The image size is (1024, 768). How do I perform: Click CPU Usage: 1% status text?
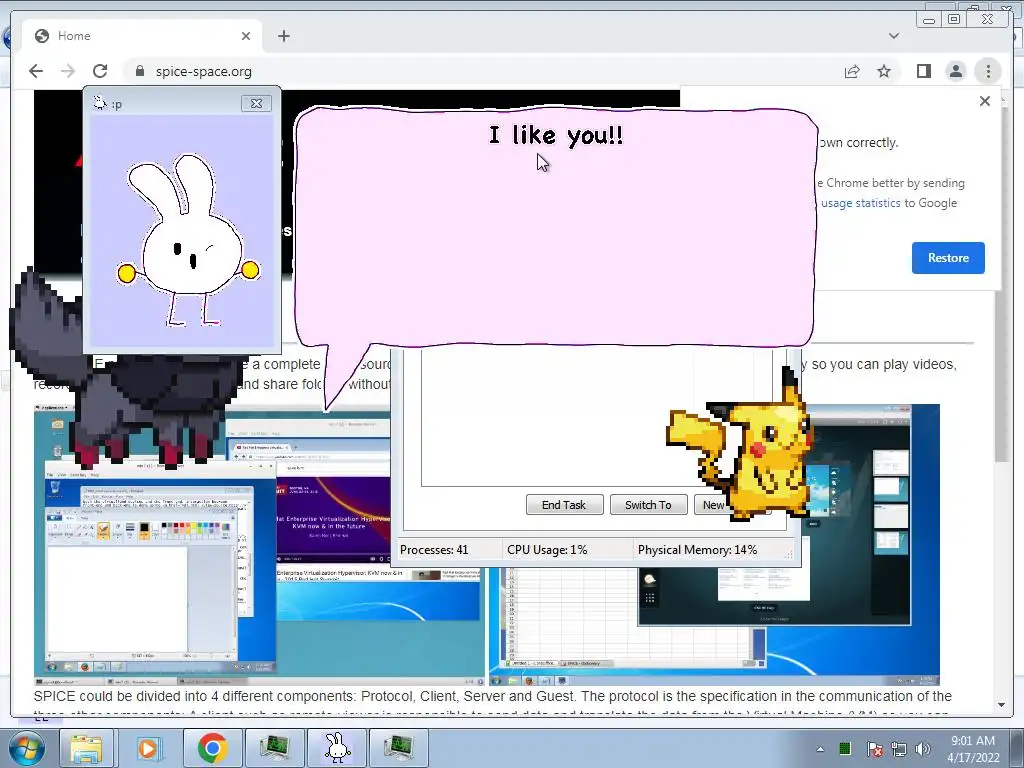pyautogui.click(x=547, y=550)
